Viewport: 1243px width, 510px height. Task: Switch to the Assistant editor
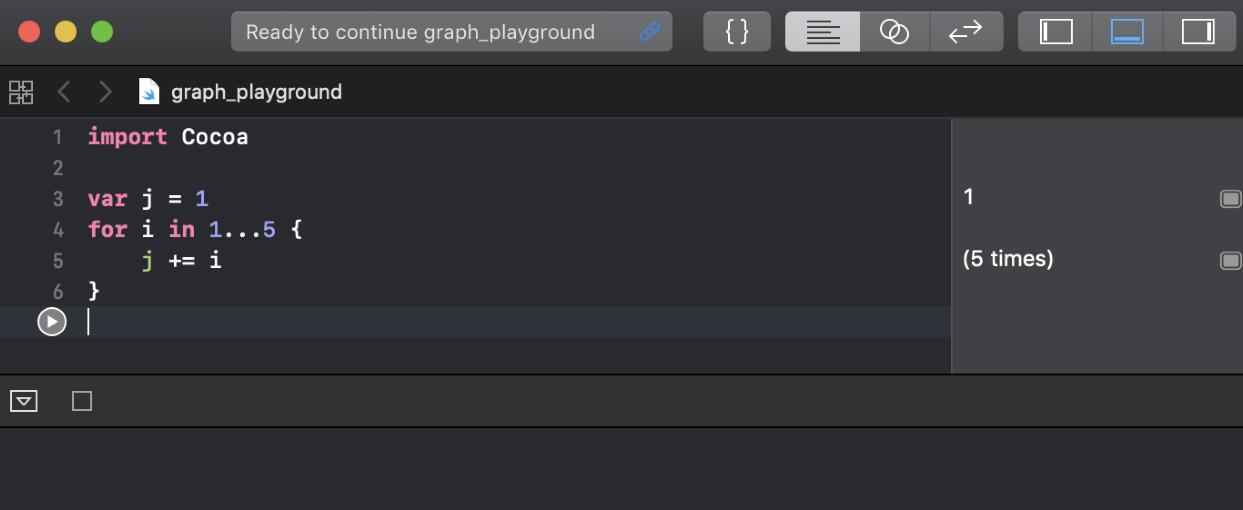pyautogui.click(x=894, y=32)
